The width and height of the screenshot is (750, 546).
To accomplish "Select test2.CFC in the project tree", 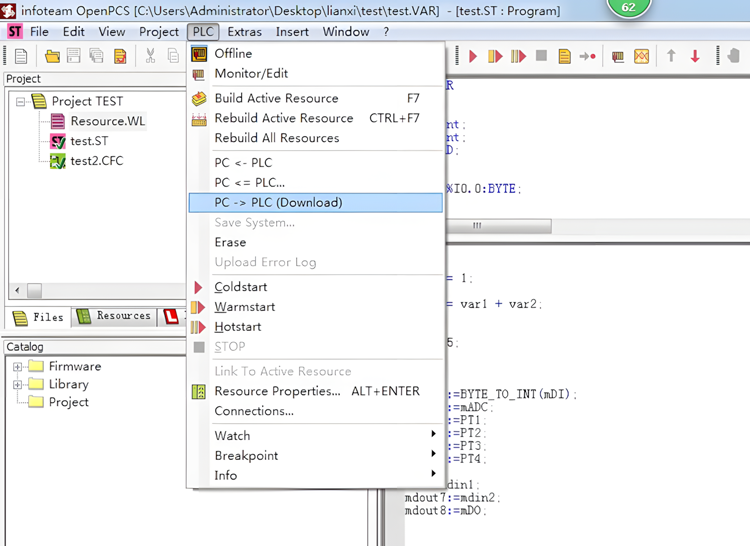I will (96, 160).
